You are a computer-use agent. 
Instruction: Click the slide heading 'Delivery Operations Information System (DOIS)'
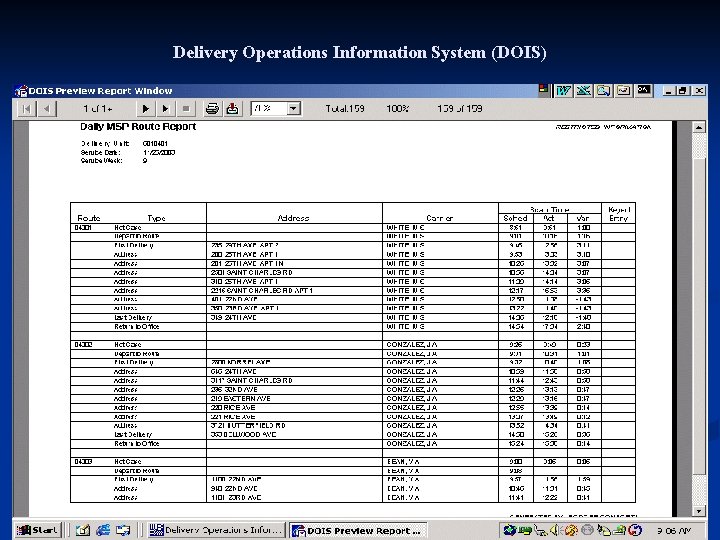[x=360, y=52]
